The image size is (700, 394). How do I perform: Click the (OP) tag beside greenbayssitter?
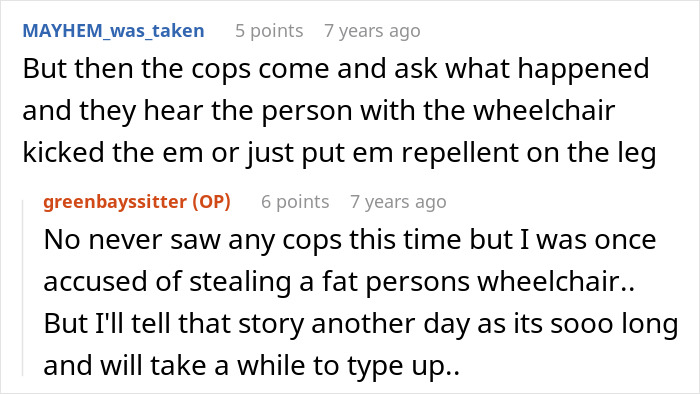(212, 202)
